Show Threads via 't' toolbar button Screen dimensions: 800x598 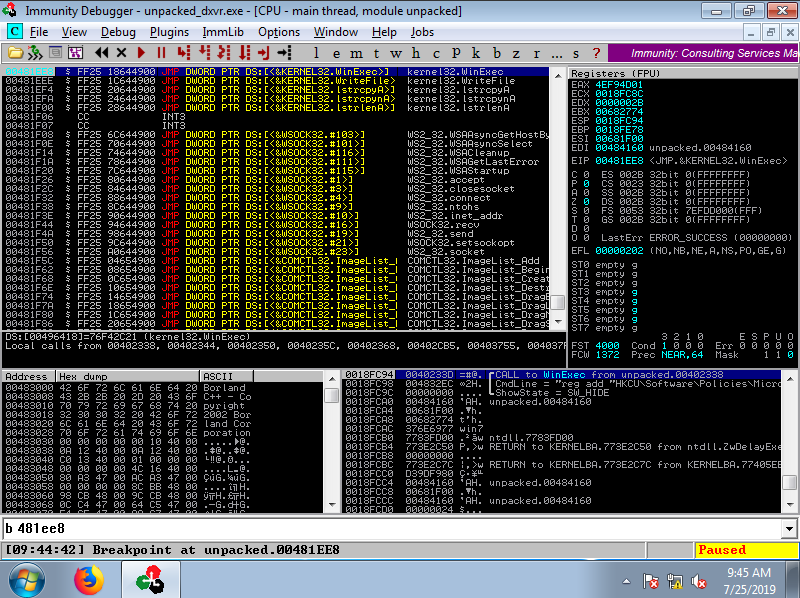tap(377, 53)
